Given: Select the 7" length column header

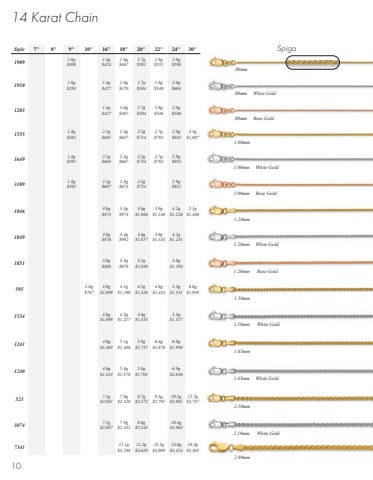Looking at the screenshot, I should [36, 49].
